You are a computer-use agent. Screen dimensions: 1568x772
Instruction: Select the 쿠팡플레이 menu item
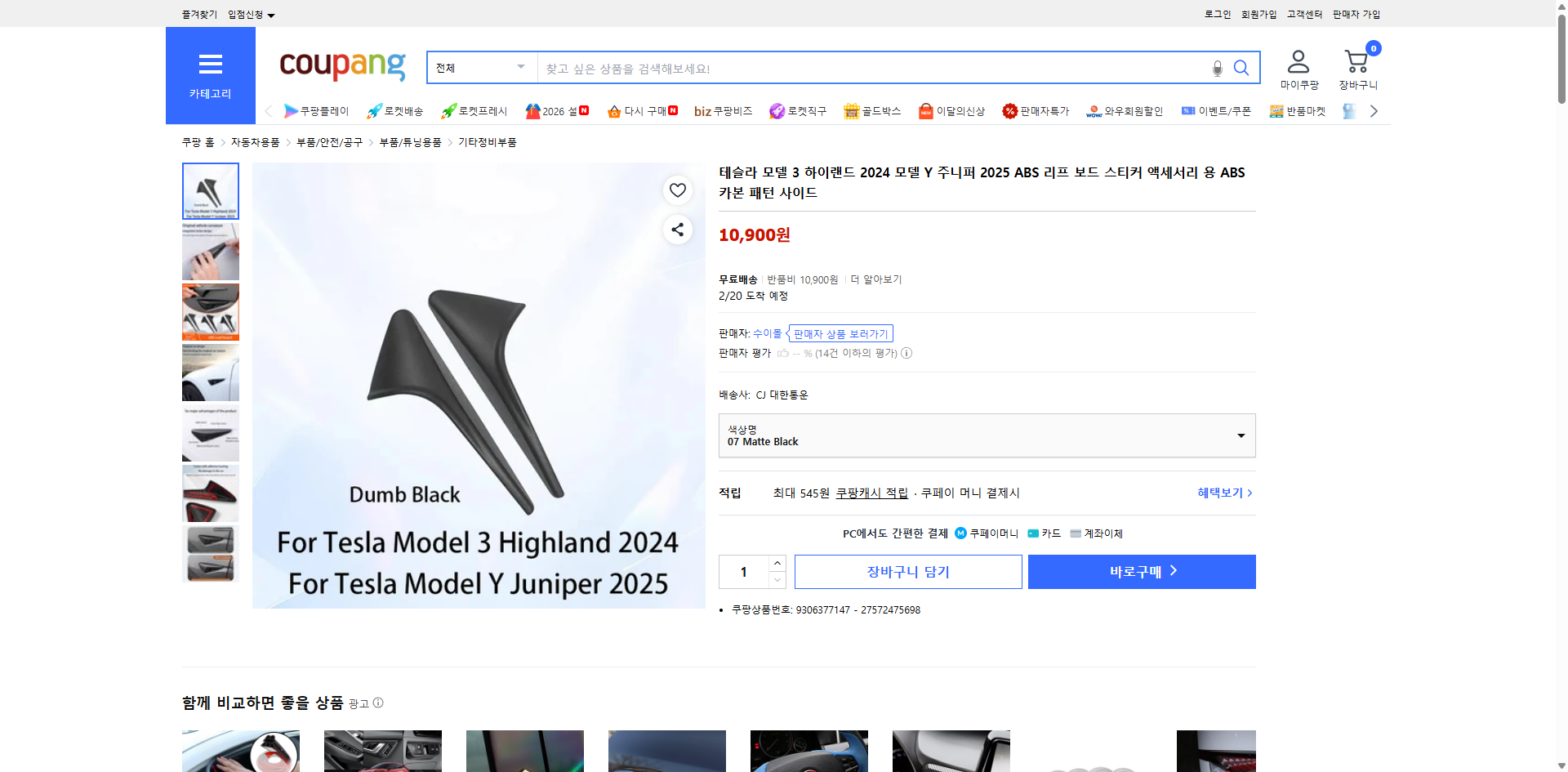(317, 111)
